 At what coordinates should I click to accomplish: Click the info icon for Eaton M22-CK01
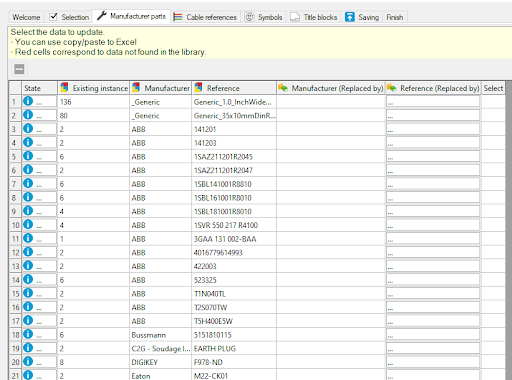pos(28,375)
